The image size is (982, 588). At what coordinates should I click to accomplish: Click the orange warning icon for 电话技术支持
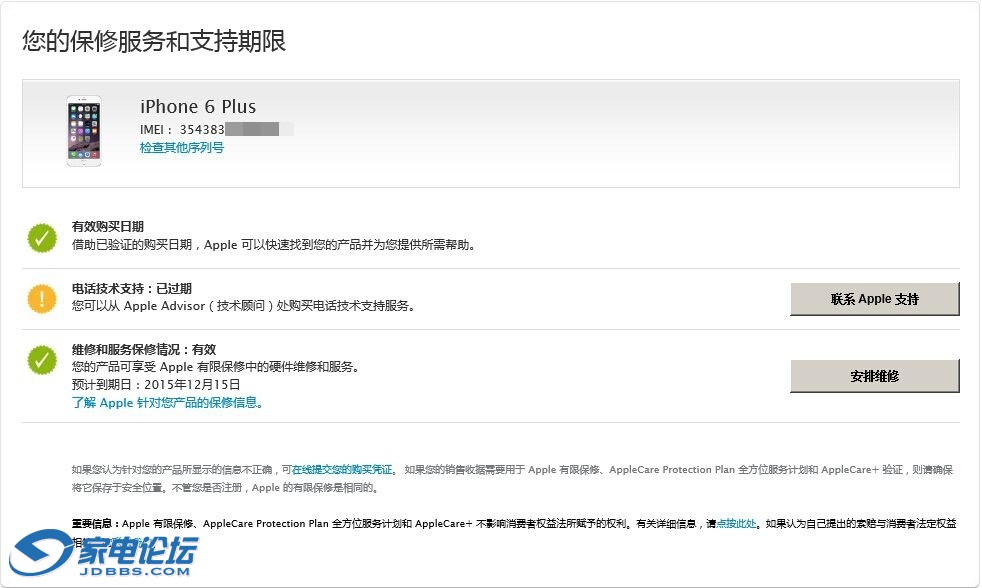42,298
